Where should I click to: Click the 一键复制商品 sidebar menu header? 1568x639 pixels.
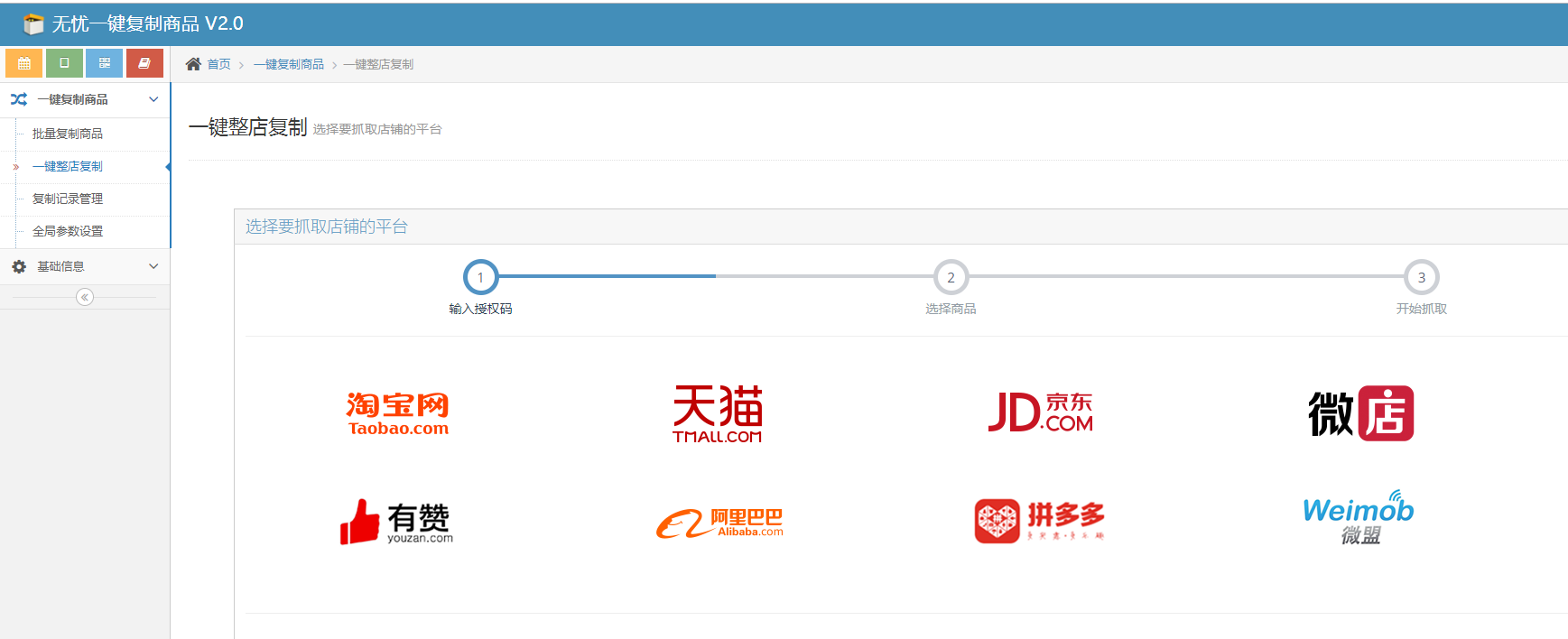tap(85, 99)
